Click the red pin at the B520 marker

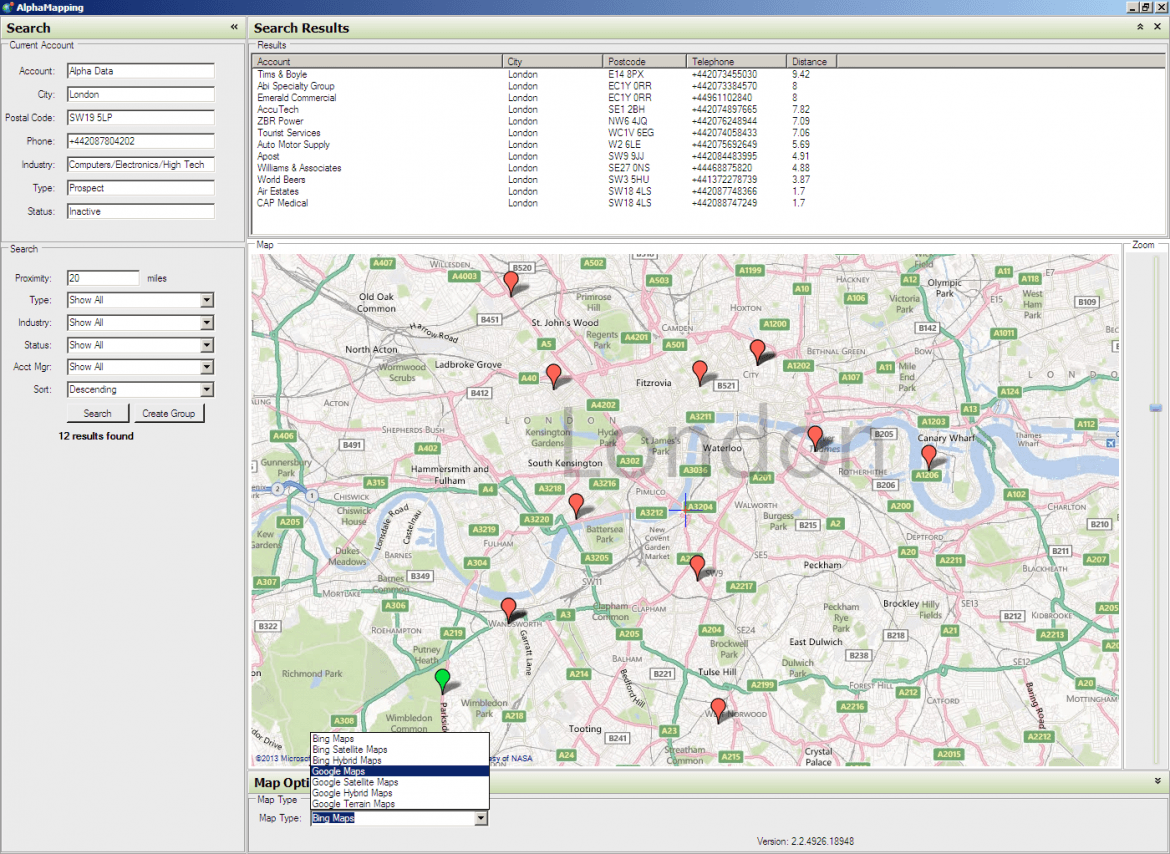511,283
